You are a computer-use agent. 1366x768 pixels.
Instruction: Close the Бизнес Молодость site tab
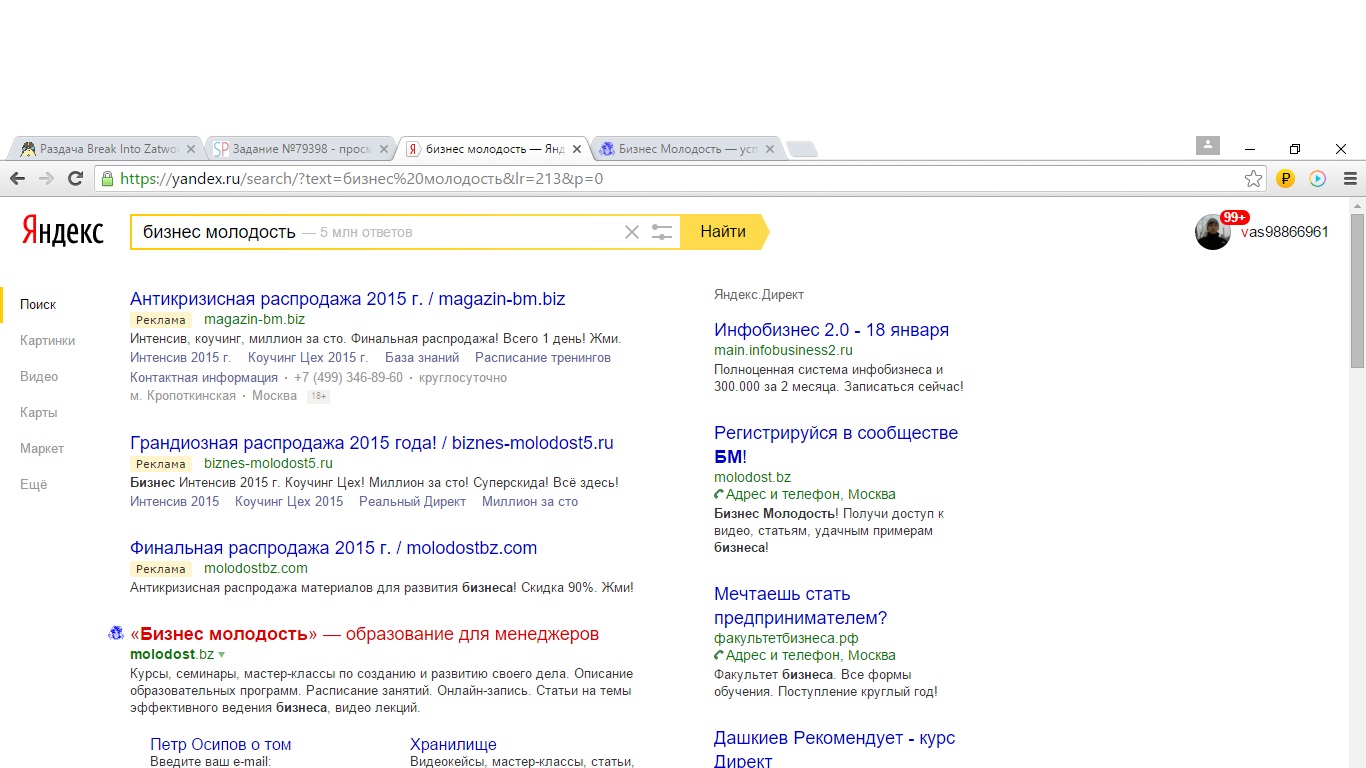[770, 149]
